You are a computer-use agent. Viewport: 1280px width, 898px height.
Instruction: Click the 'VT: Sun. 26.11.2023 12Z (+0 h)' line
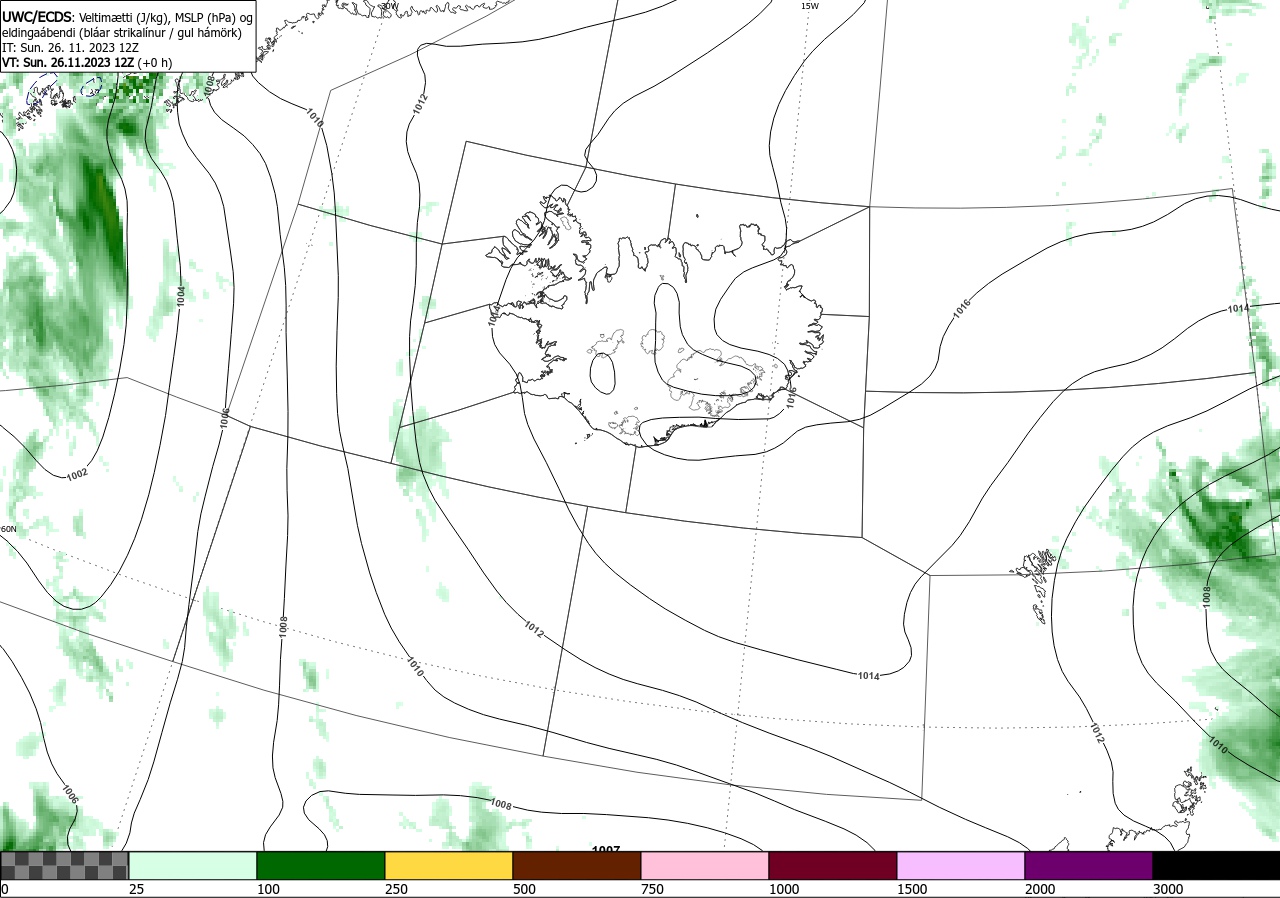point(87,62)
